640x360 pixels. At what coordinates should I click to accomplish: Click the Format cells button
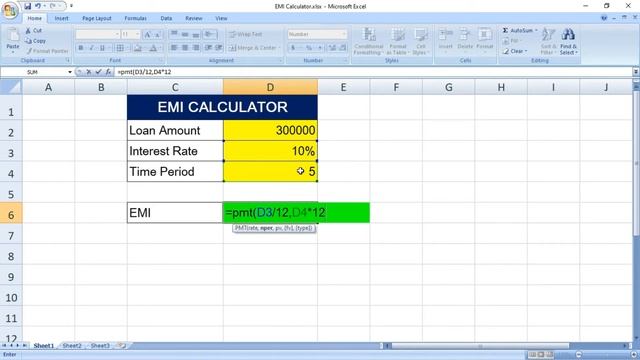coord(485,39)
